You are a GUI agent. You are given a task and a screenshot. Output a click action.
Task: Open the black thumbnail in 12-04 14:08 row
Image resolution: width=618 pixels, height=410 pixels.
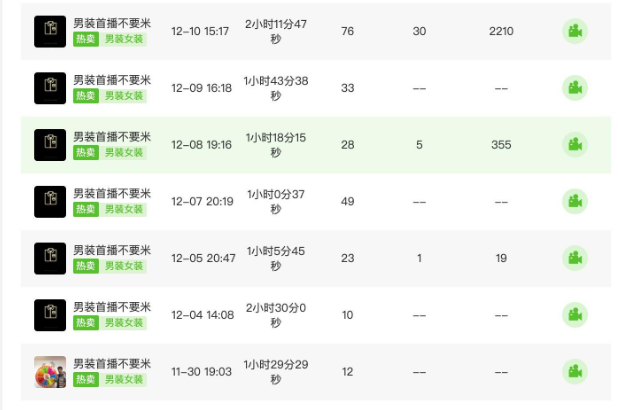point(50,315)
